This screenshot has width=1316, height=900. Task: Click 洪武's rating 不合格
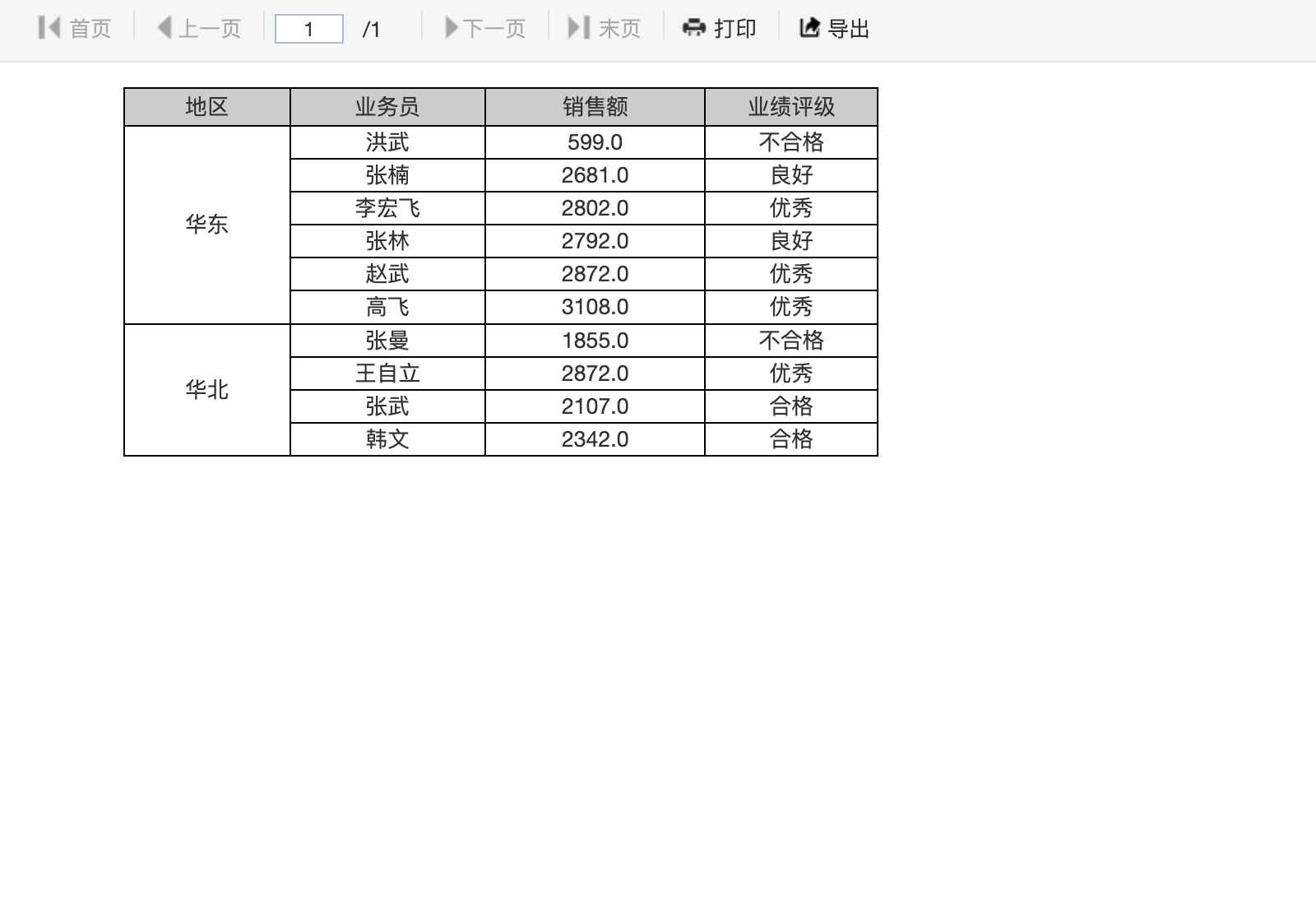(791, 142)
